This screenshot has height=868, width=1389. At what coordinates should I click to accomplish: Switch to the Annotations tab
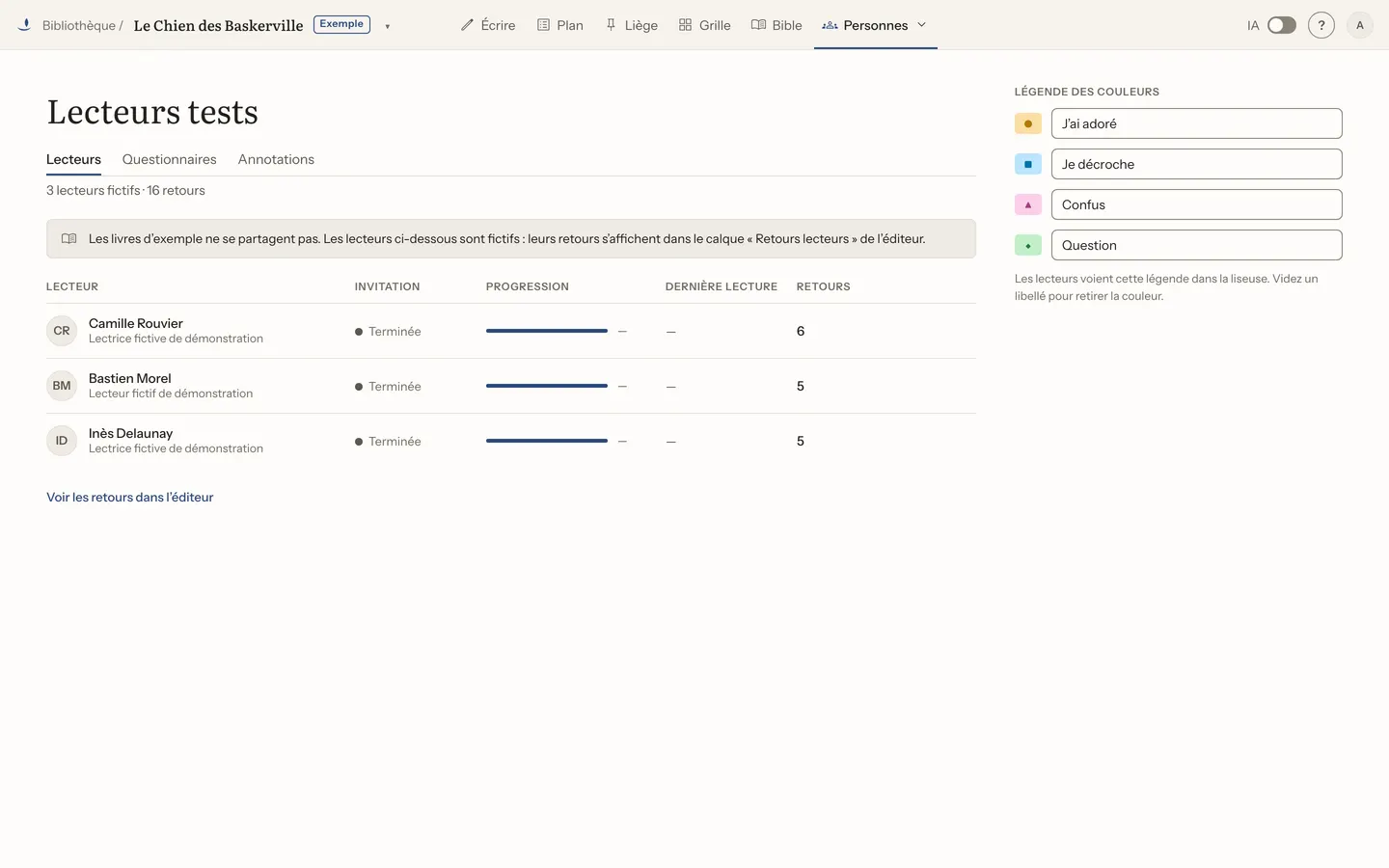(x=276, y=159)
